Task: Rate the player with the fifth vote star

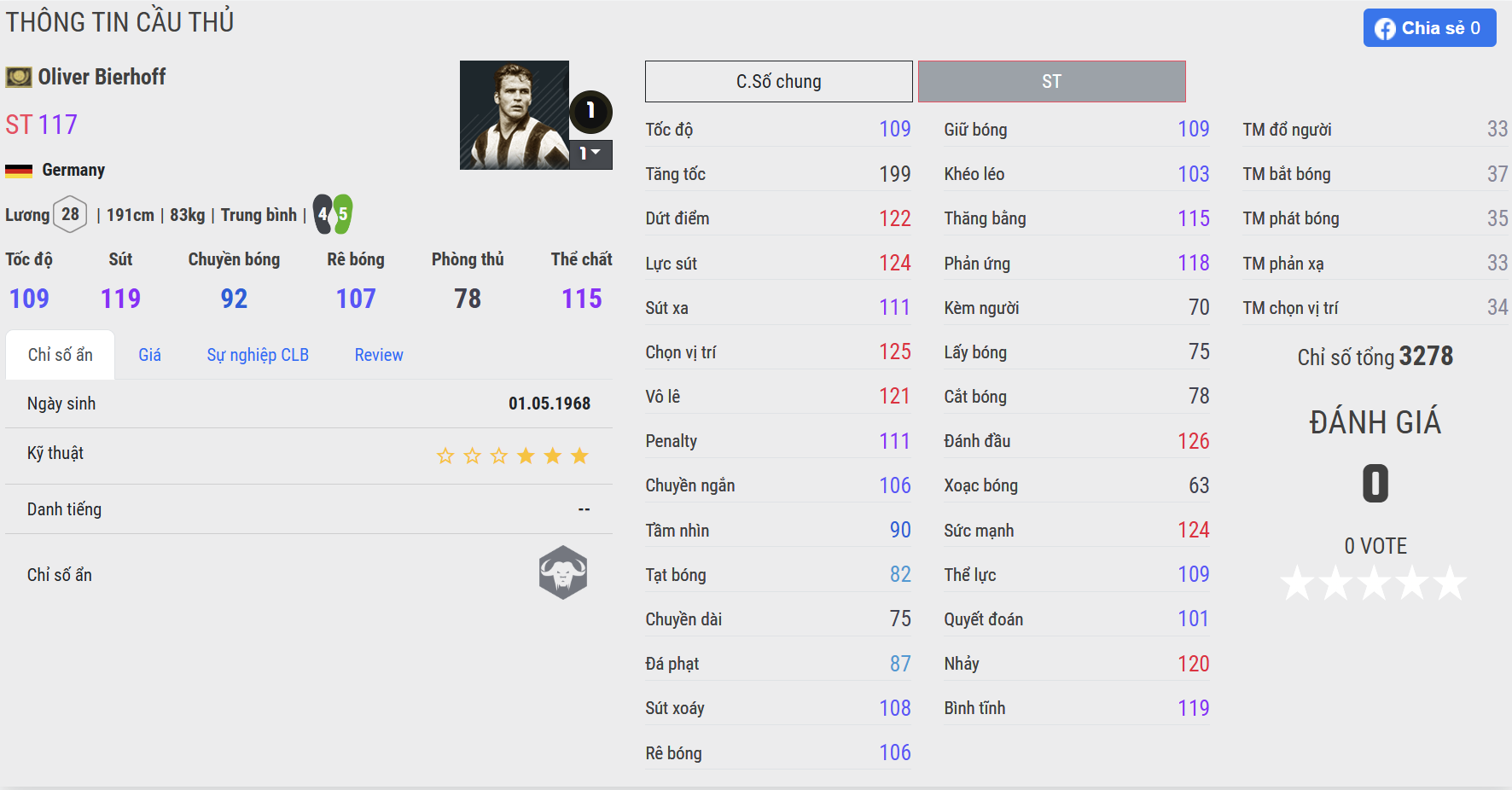Action: (1450, 584)
